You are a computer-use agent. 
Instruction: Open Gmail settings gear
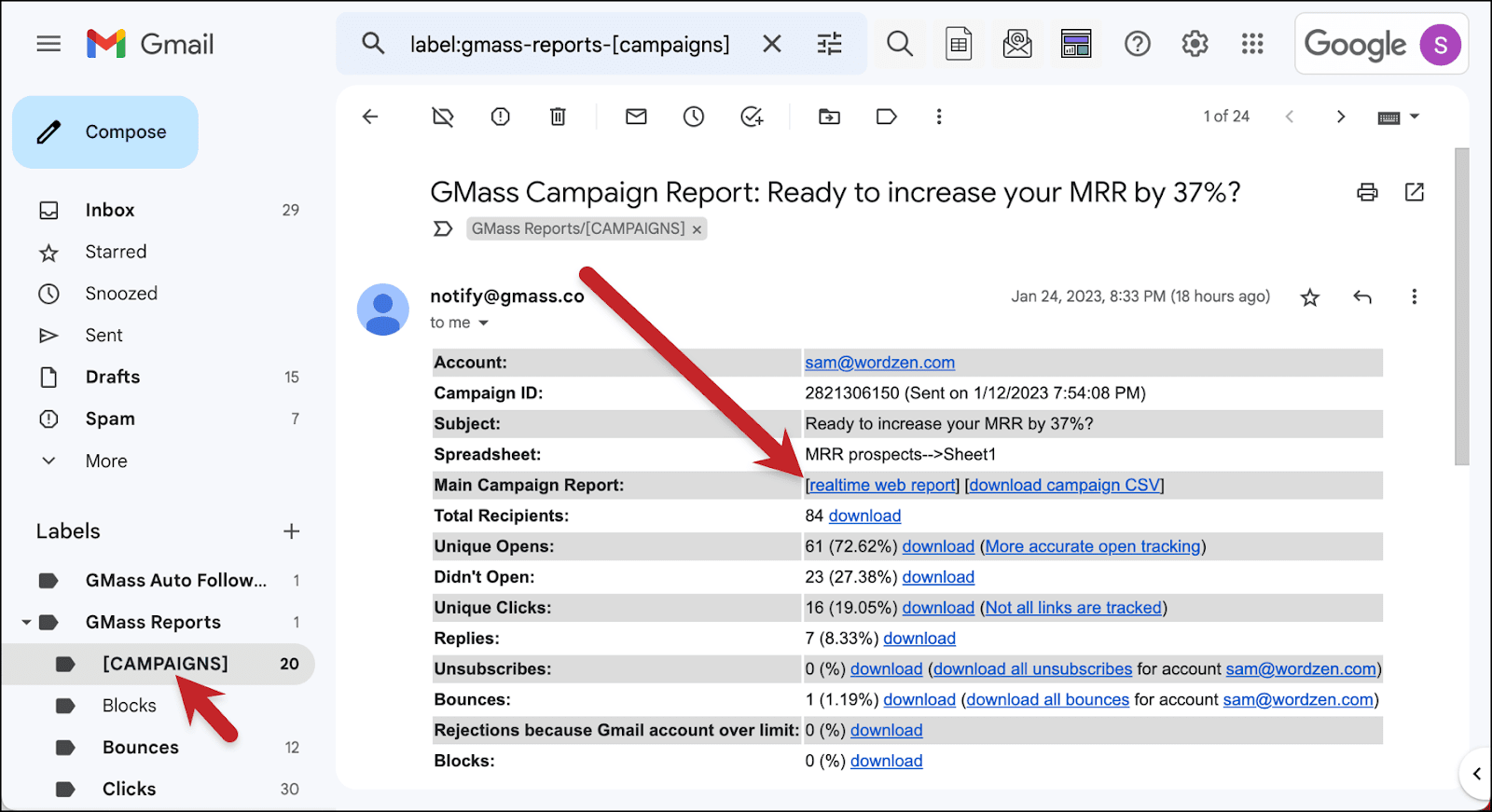(1195, 44)
